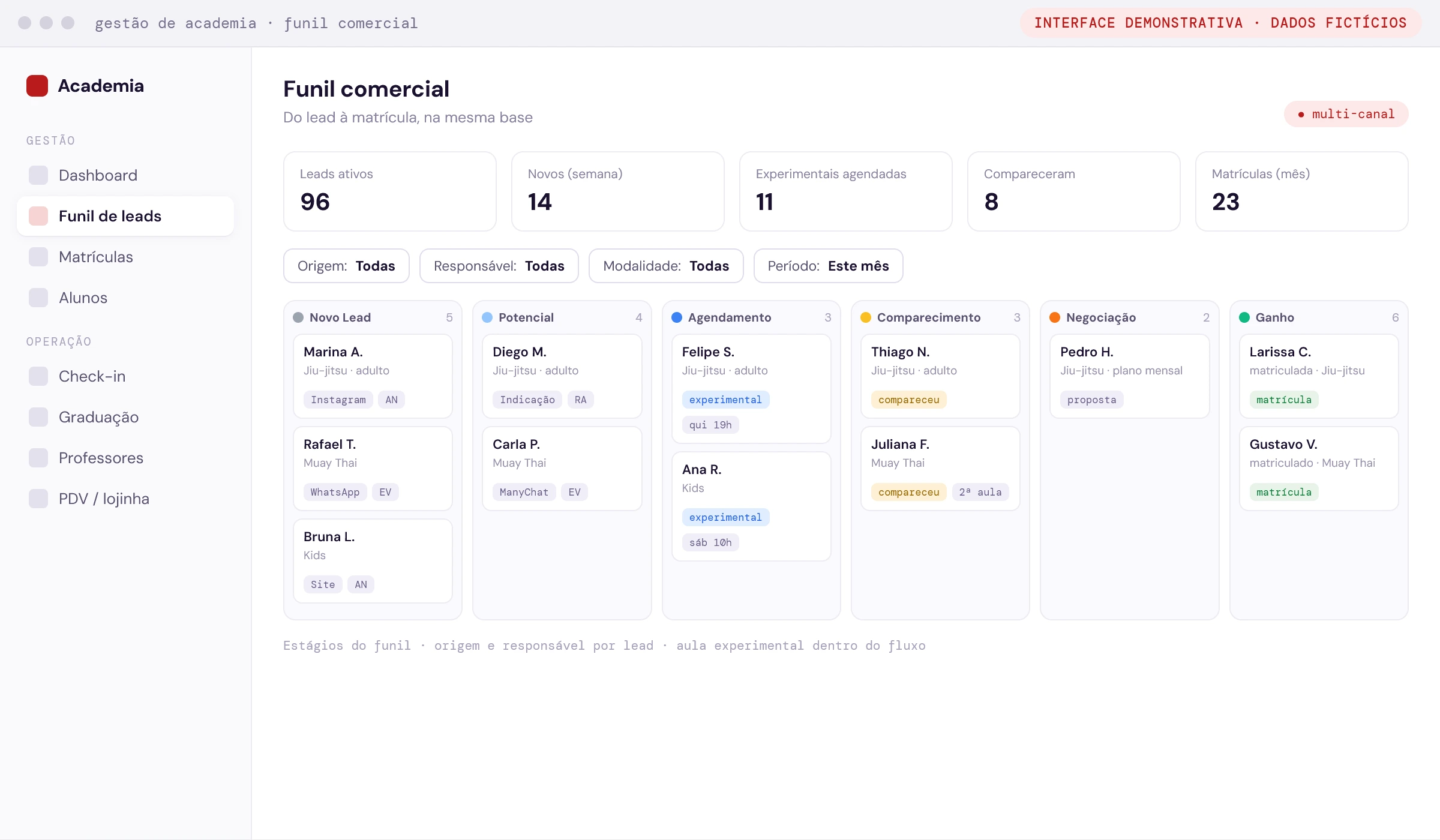The width and height of the screenshot is (1440, 840).
Task: Click the 2ª aula tag on Juliana F.
Action: click(x=980, y=492)
